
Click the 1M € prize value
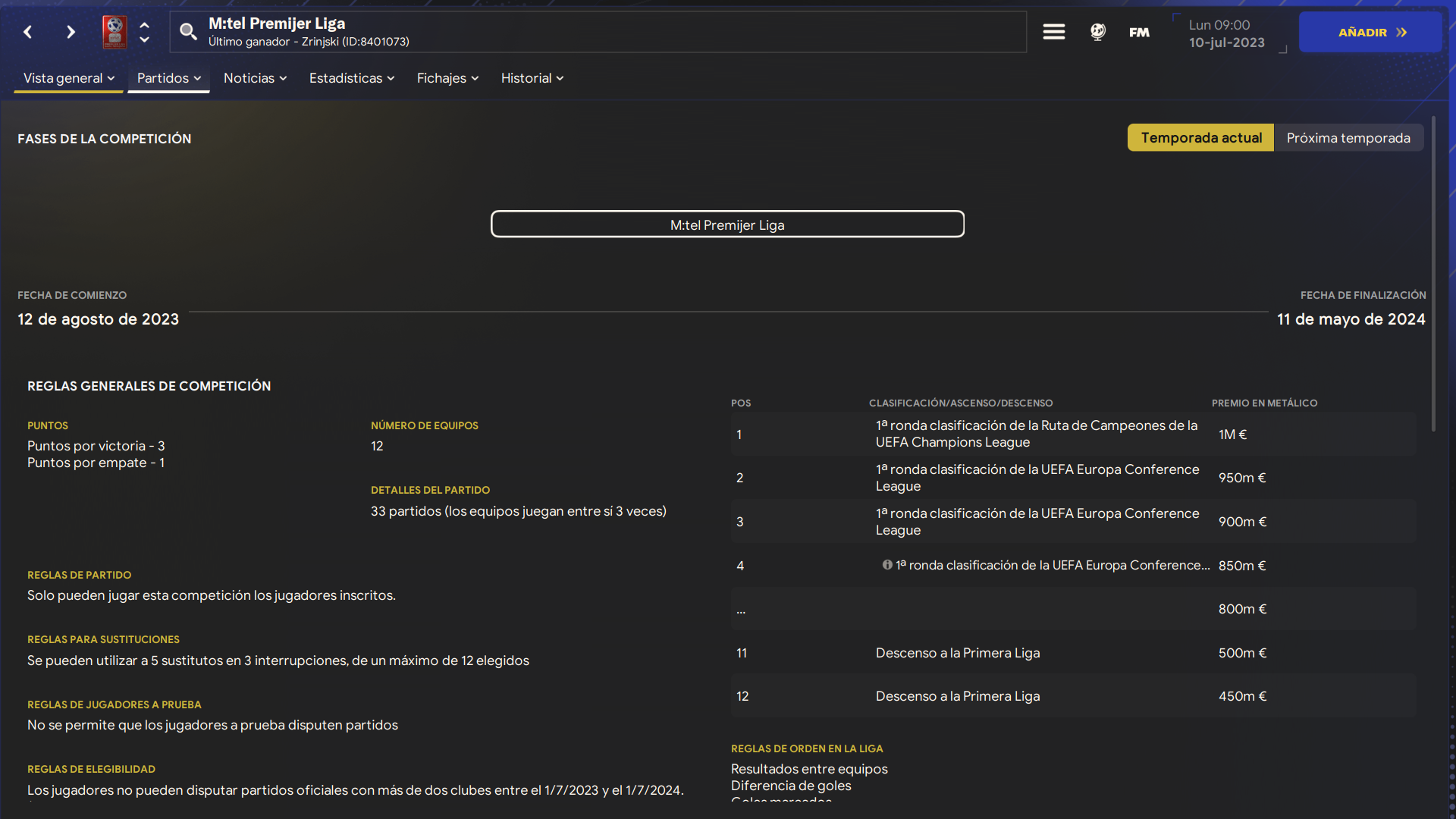point(1232,435)
